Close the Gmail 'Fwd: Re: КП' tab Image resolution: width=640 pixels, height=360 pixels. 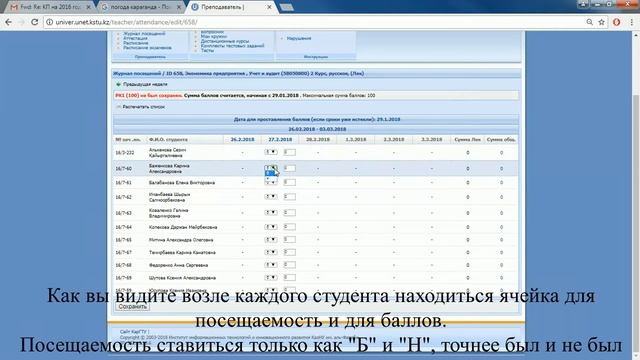pyautogui.click(x=88, y=7)
